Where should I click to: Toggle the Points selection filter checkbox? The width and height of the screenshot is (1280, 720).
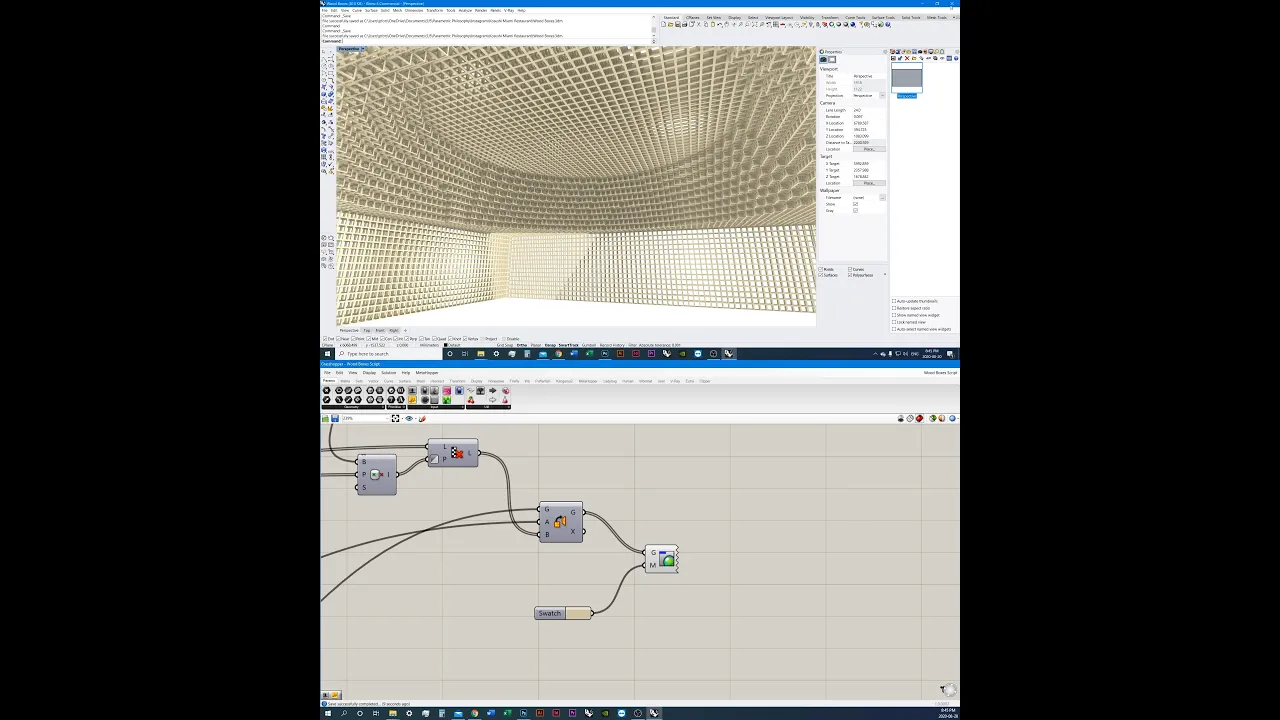(x=821, y=269)
